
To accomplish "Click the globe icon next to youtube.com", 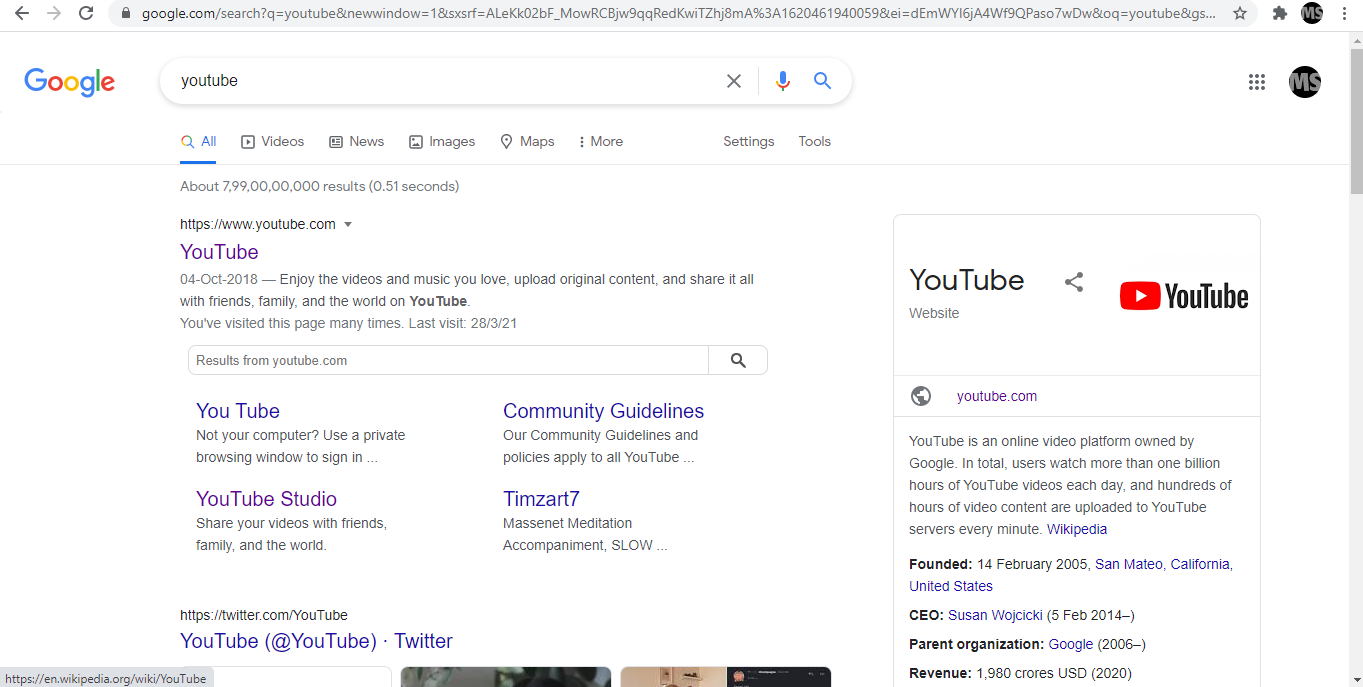I will pyautogui.click(x=921, y=395).
